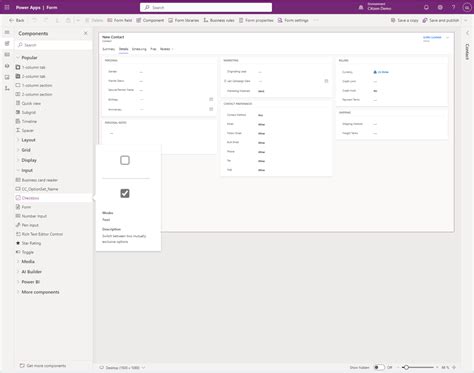Viewport: 474px width, 373px height.
Task: Open the app launcher waffle icon
Action: [7, 7]
